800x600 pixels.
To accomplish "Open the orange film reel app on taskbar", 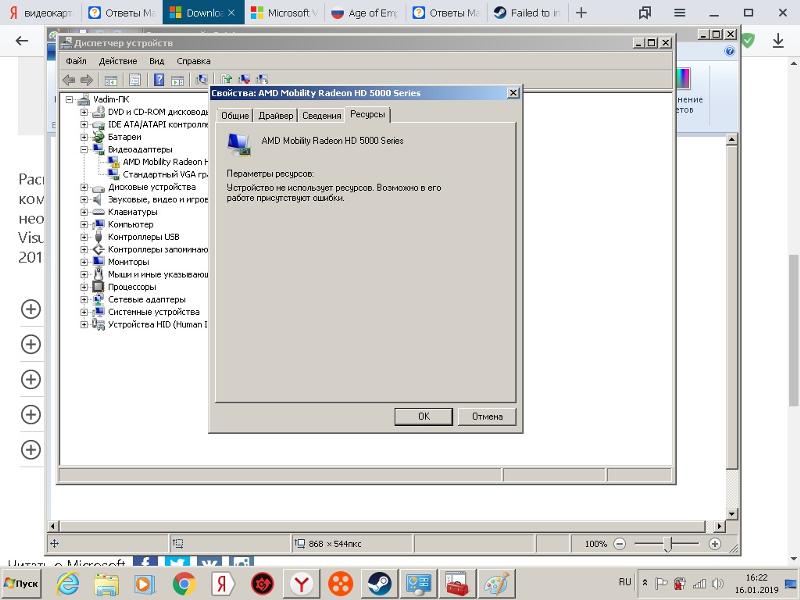I will pos(340,583).
